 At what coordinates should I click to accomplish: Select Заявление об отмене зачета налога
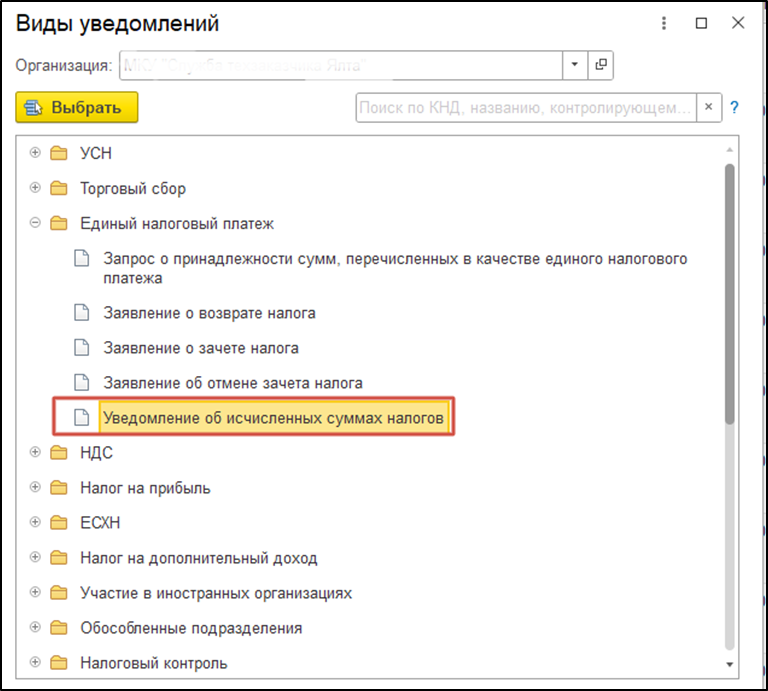[x=233, y=383]
